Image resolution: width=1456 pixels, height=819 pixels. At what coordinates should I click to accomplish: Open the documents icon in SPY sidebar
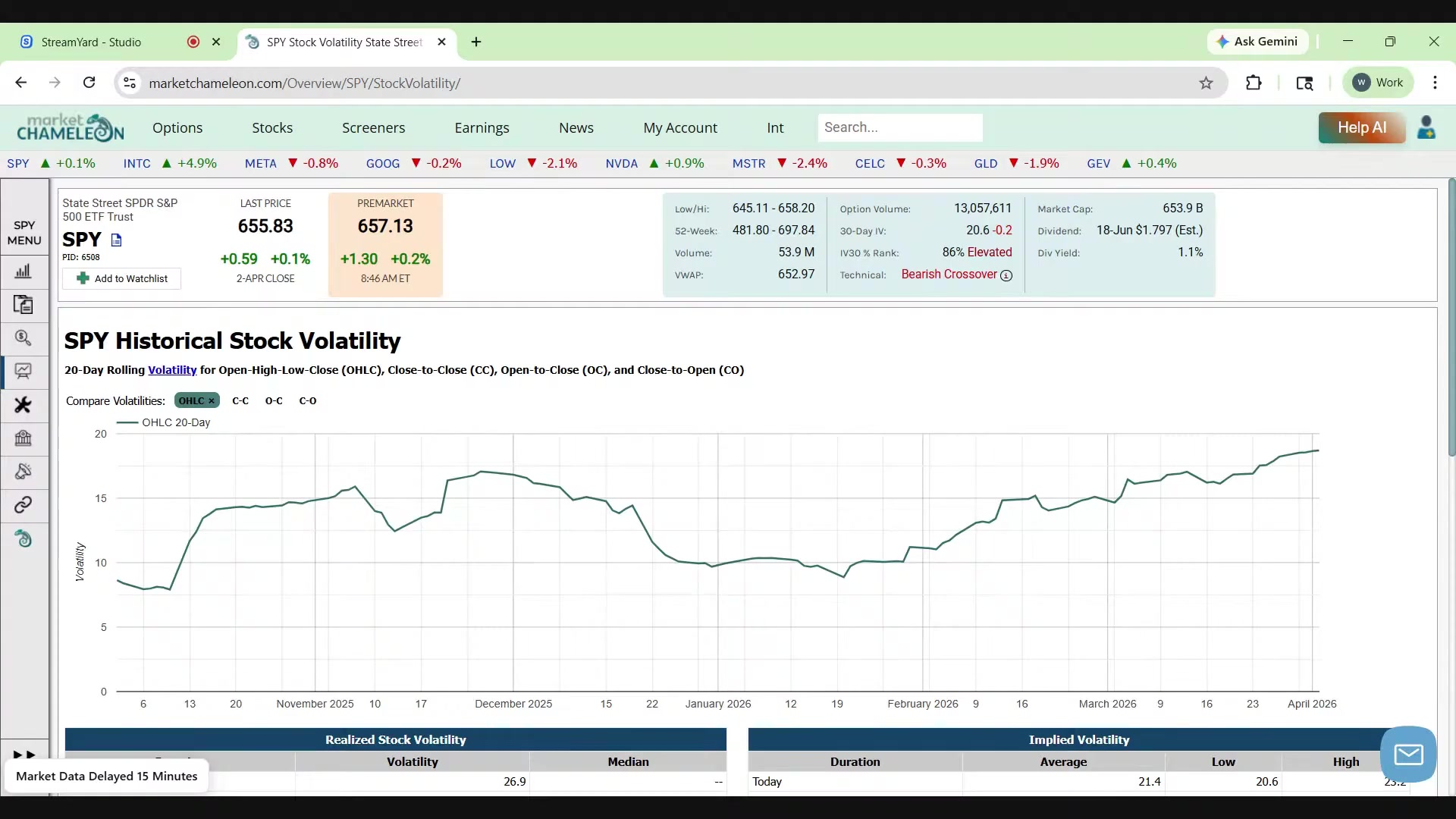coord(24,305)
